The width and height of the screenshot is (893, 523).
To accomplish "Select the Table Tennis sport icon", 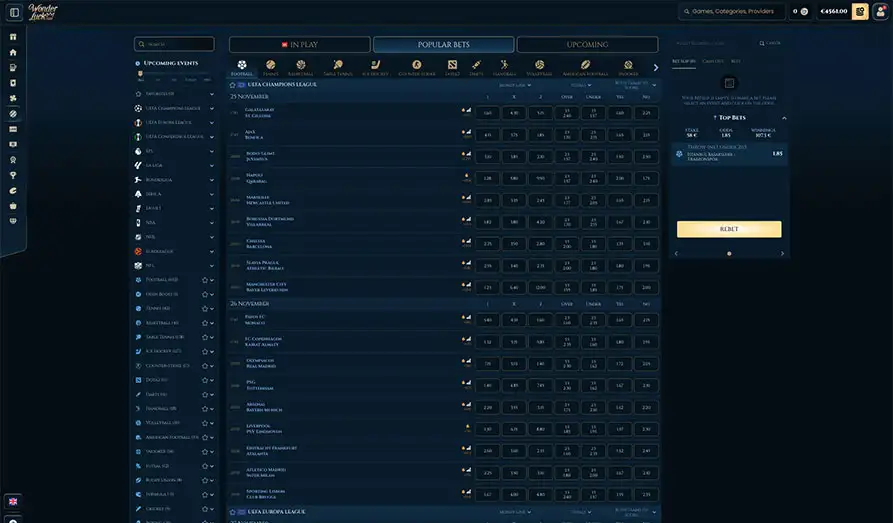I will point(338,67).
